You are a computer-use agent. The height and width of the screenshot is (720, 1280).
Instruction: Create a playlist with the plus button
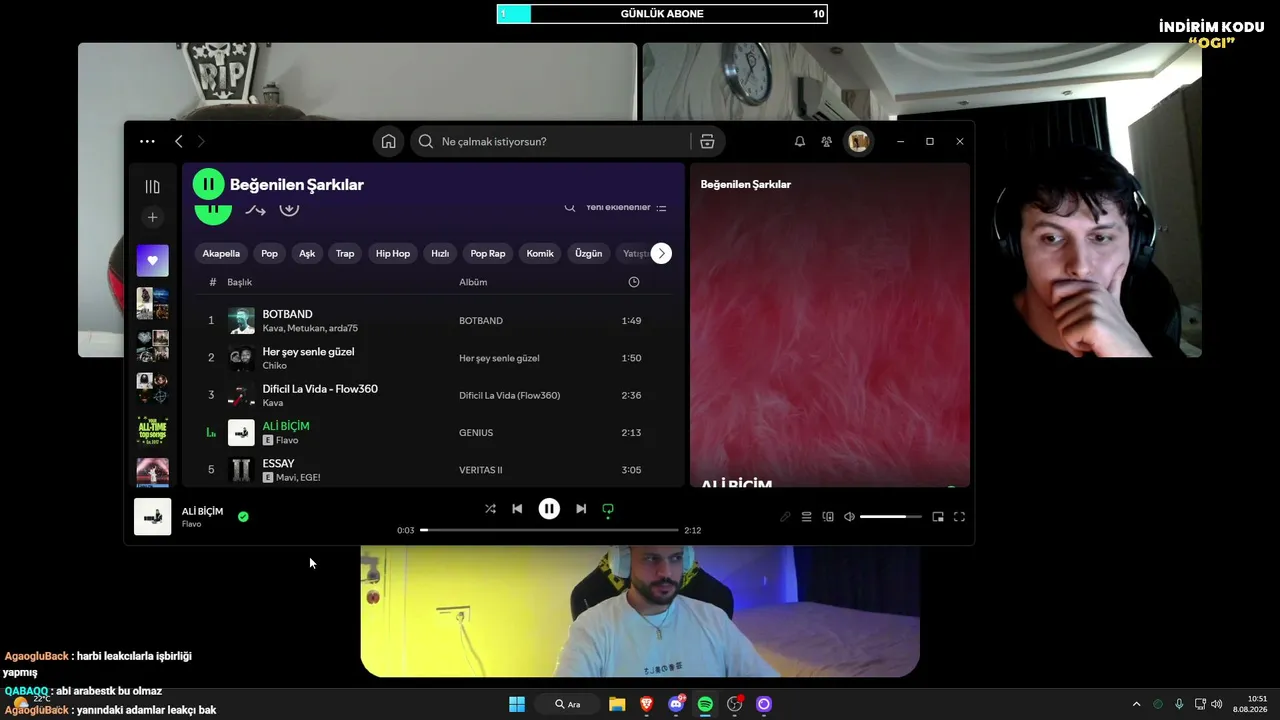(x=152, y=217)
